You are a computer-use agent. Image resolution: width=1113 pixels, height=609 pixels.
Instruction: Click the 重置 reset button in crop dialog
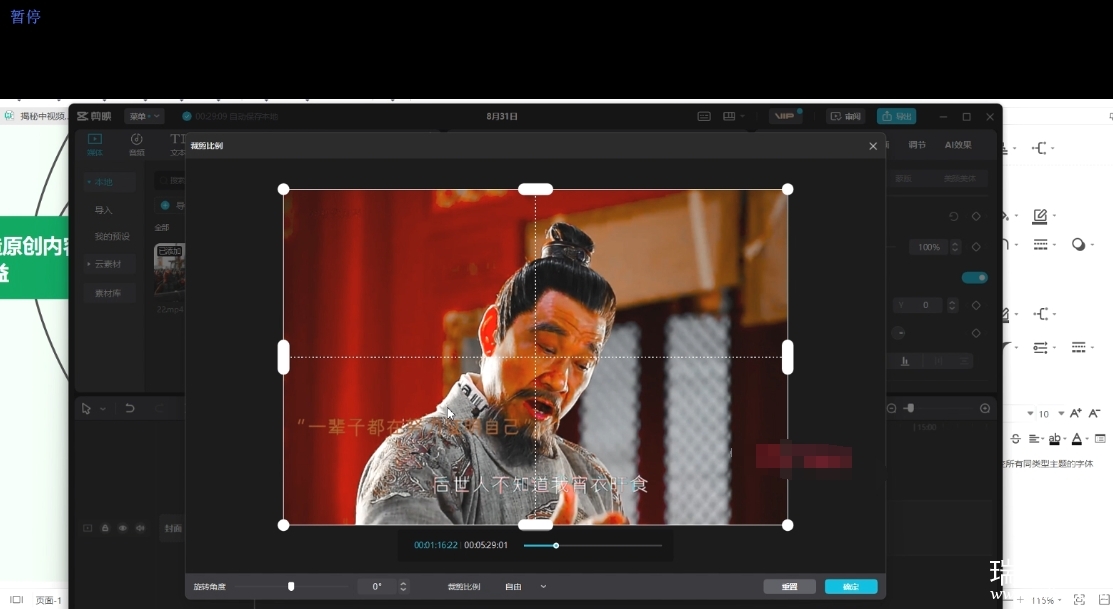click(789, 586)
